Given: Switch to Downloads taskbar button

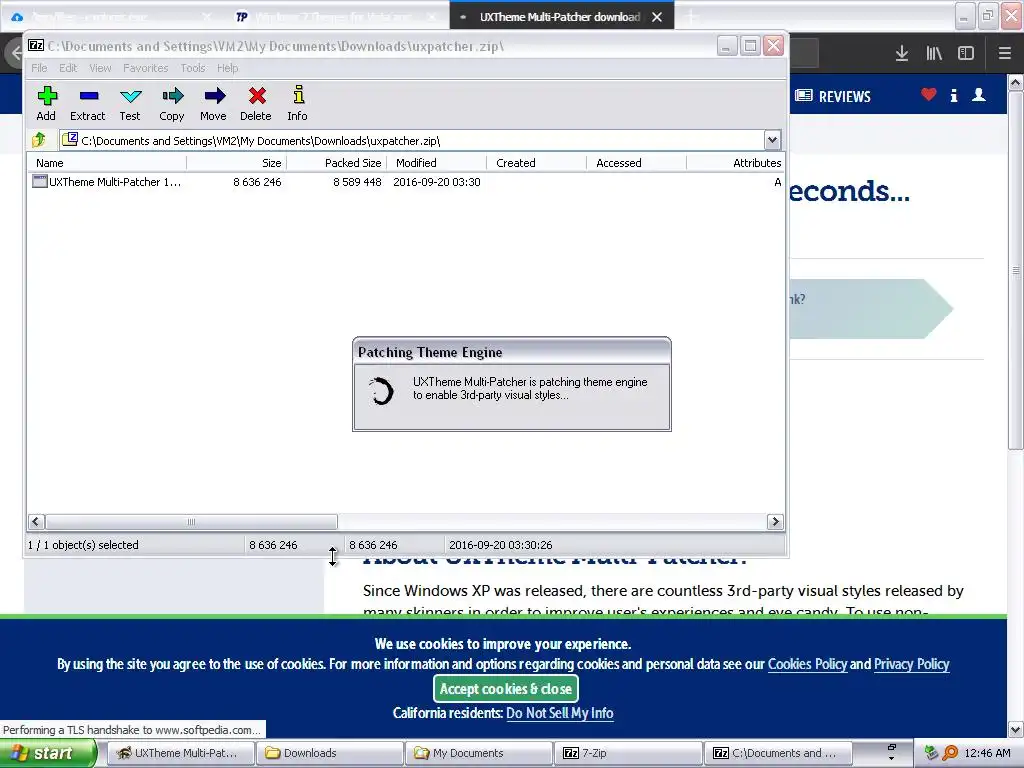Looking at the screenshot, I should tap(328, 753).
